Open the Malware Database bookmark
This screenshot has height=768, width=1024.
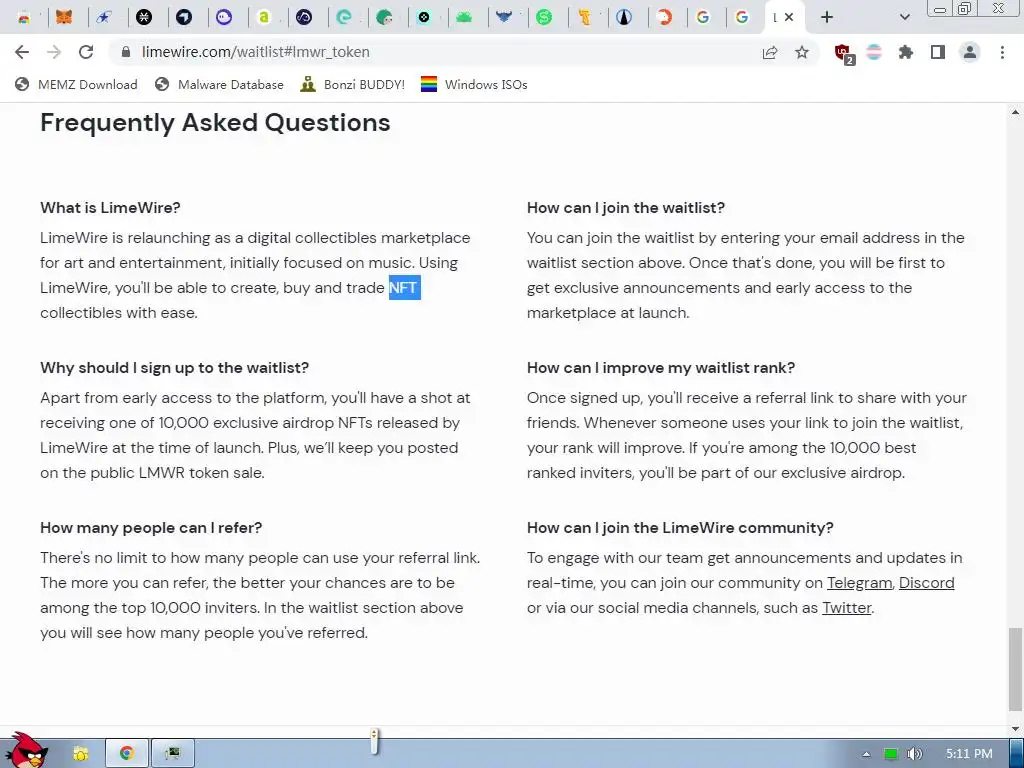[219, 84]
